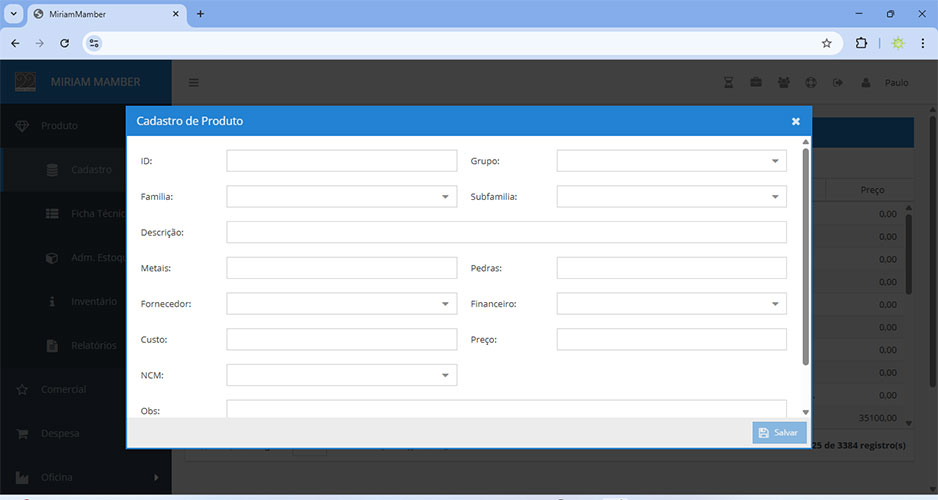Click the hourglass icon in top bar

(728, 83)
